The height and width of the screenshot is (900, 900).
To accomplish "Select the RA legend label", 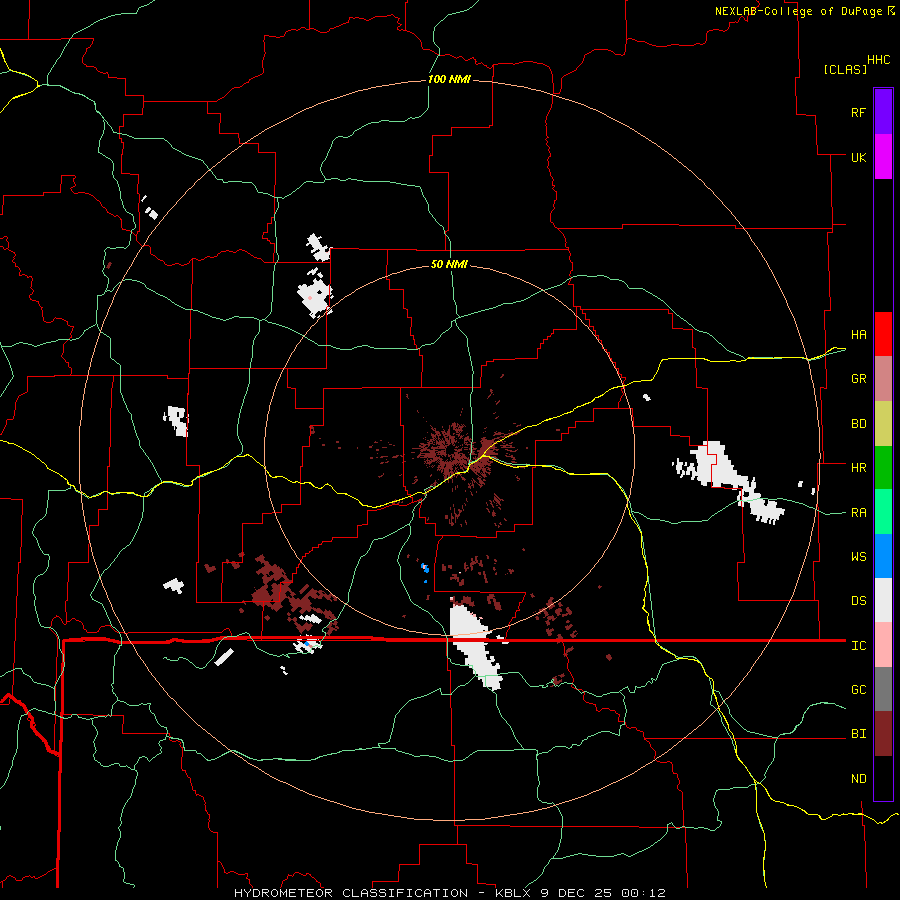I will 858,512.
